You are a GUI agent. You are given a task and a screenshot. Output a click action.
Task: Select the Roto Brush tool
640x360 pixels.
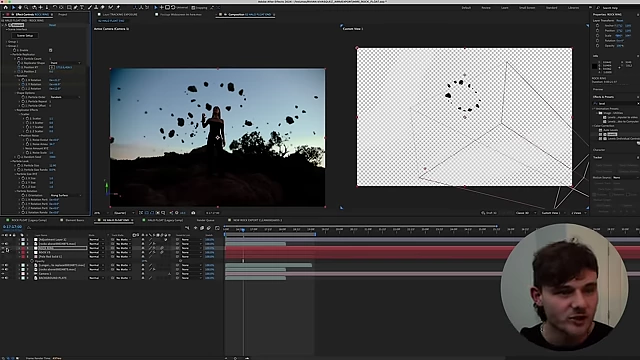tap(111, 7)
